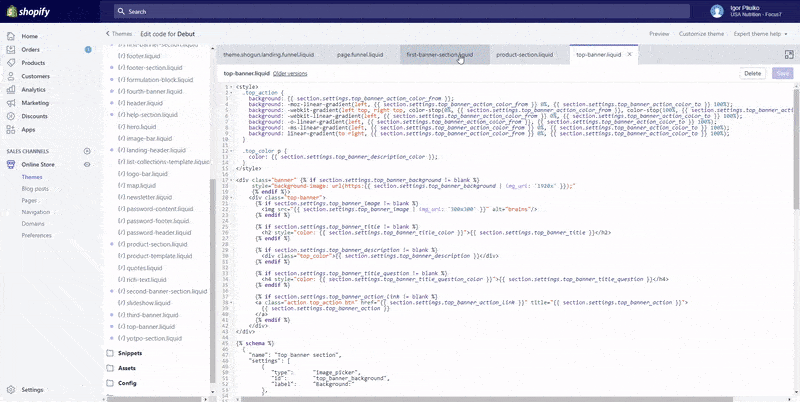Open Domains submenu item

[x=33, y=223]
